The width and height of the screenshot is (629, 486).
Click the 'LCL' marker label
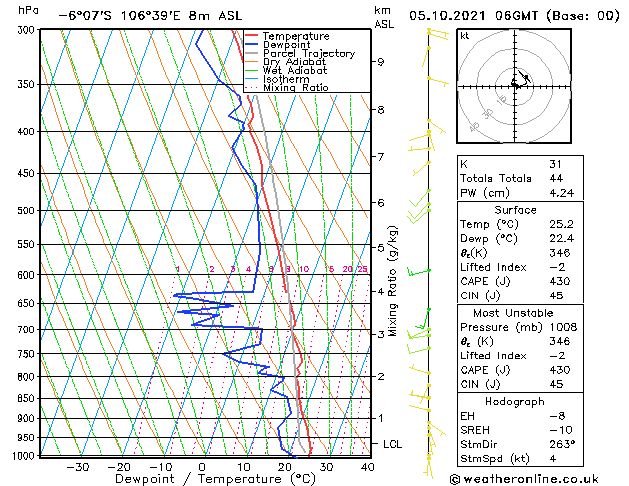pos(392,444)
